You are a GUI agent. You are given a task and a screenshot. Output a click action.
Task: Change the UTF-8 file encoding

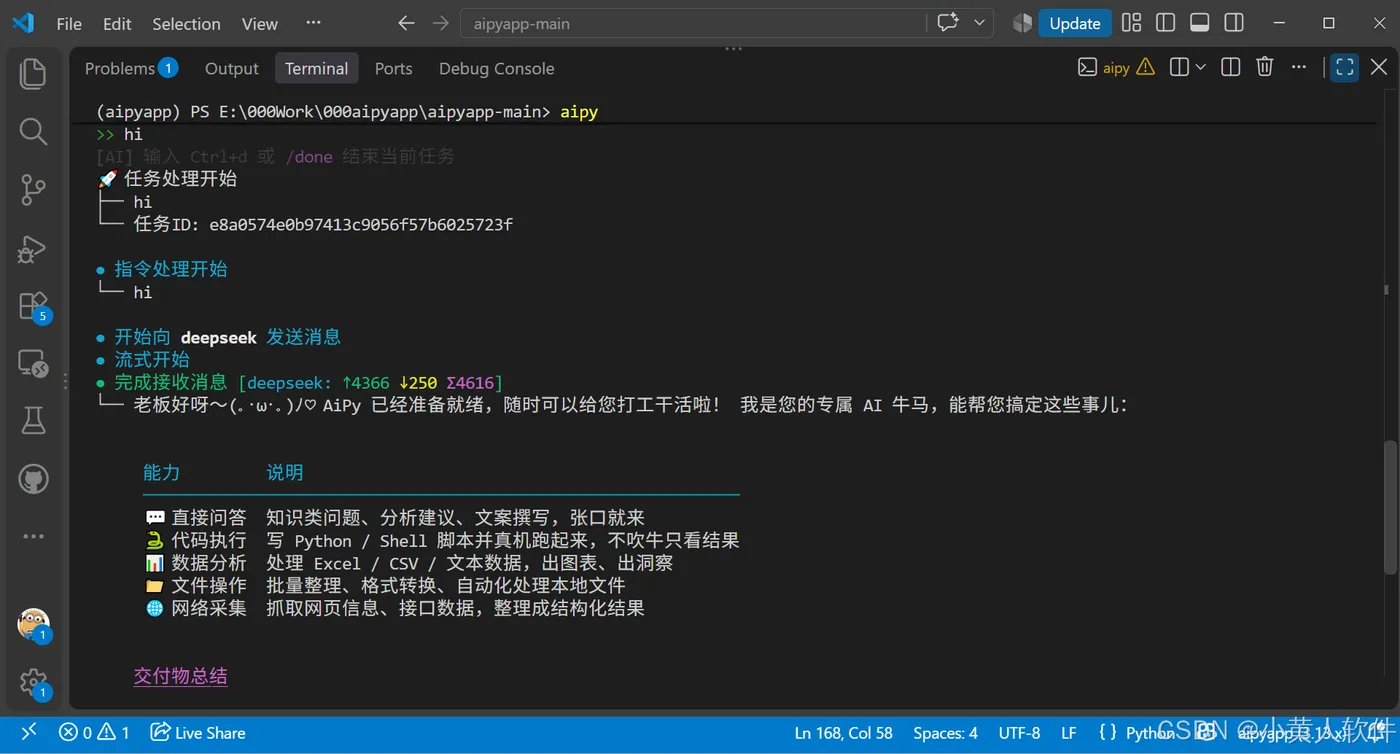[1019, 733]
